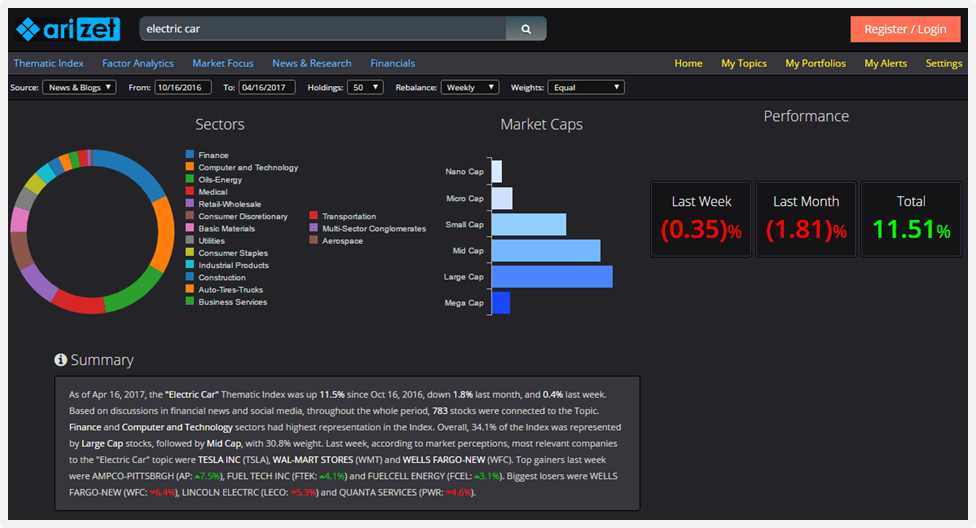
Task: Click the Sectors heading
Action: [x=220, y=125]
